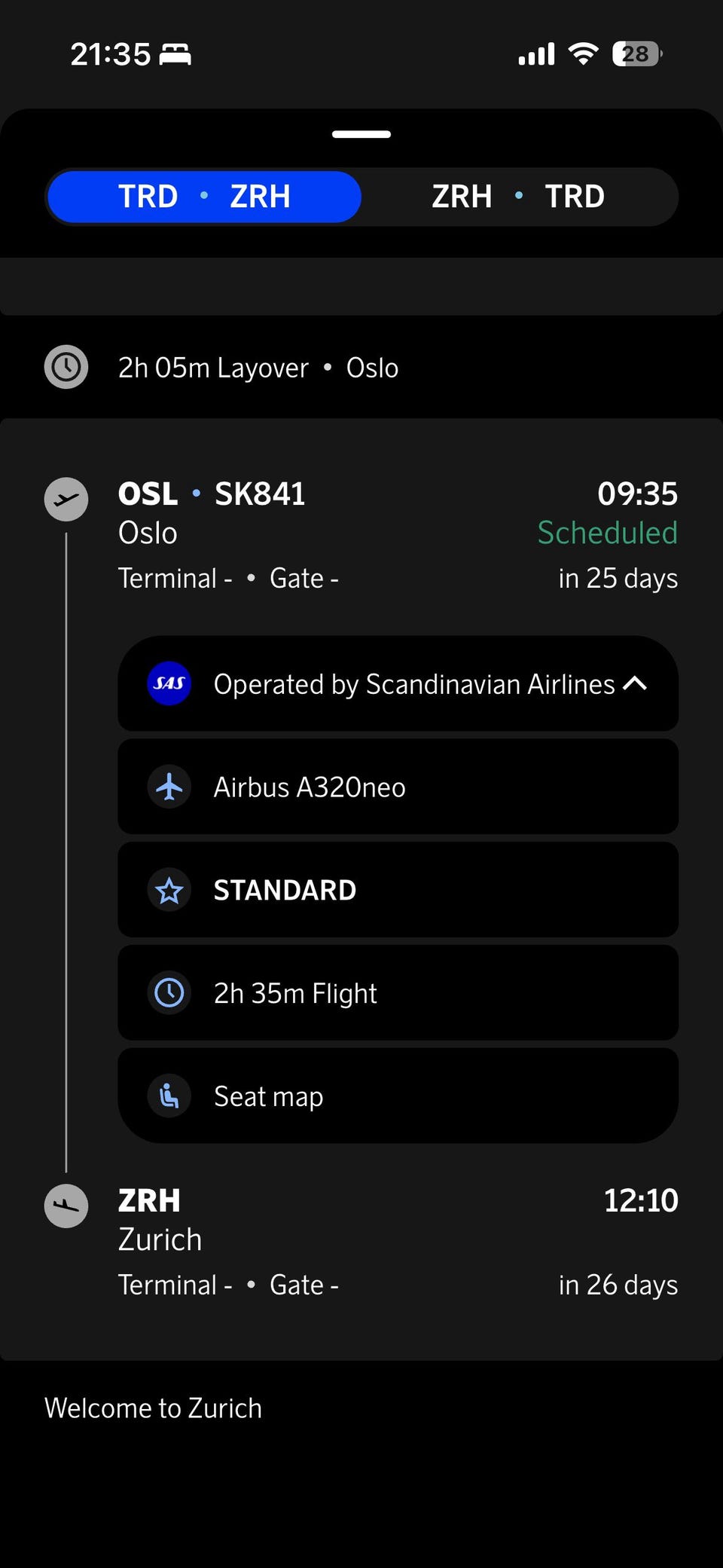Collapse the Operated by Scandinavian Airlines section

(x=398, y=684)
